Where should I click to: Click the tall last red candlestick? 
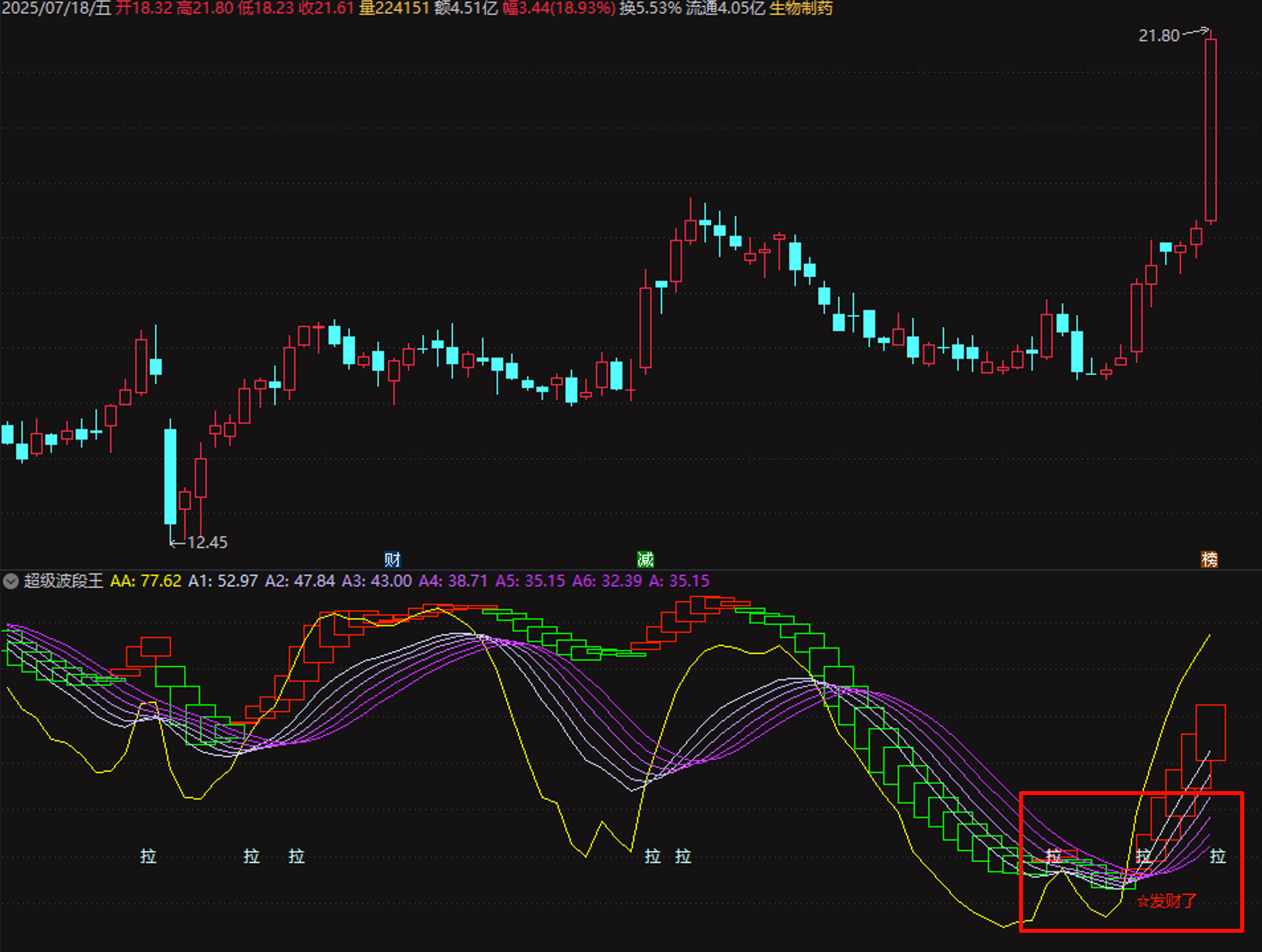pos(1210,129)
